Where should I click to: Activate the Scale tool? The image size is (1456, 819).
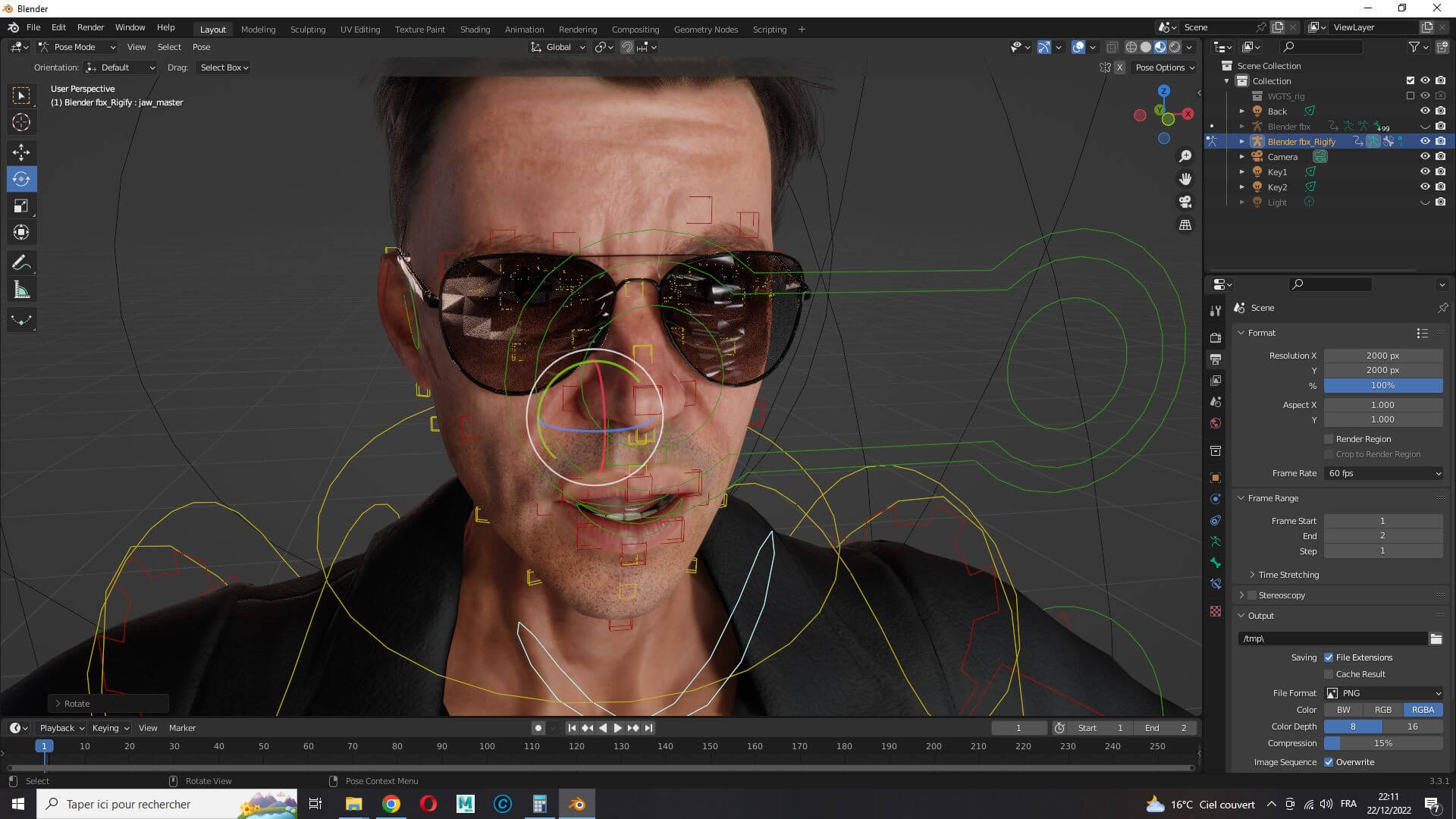point(21,206)
